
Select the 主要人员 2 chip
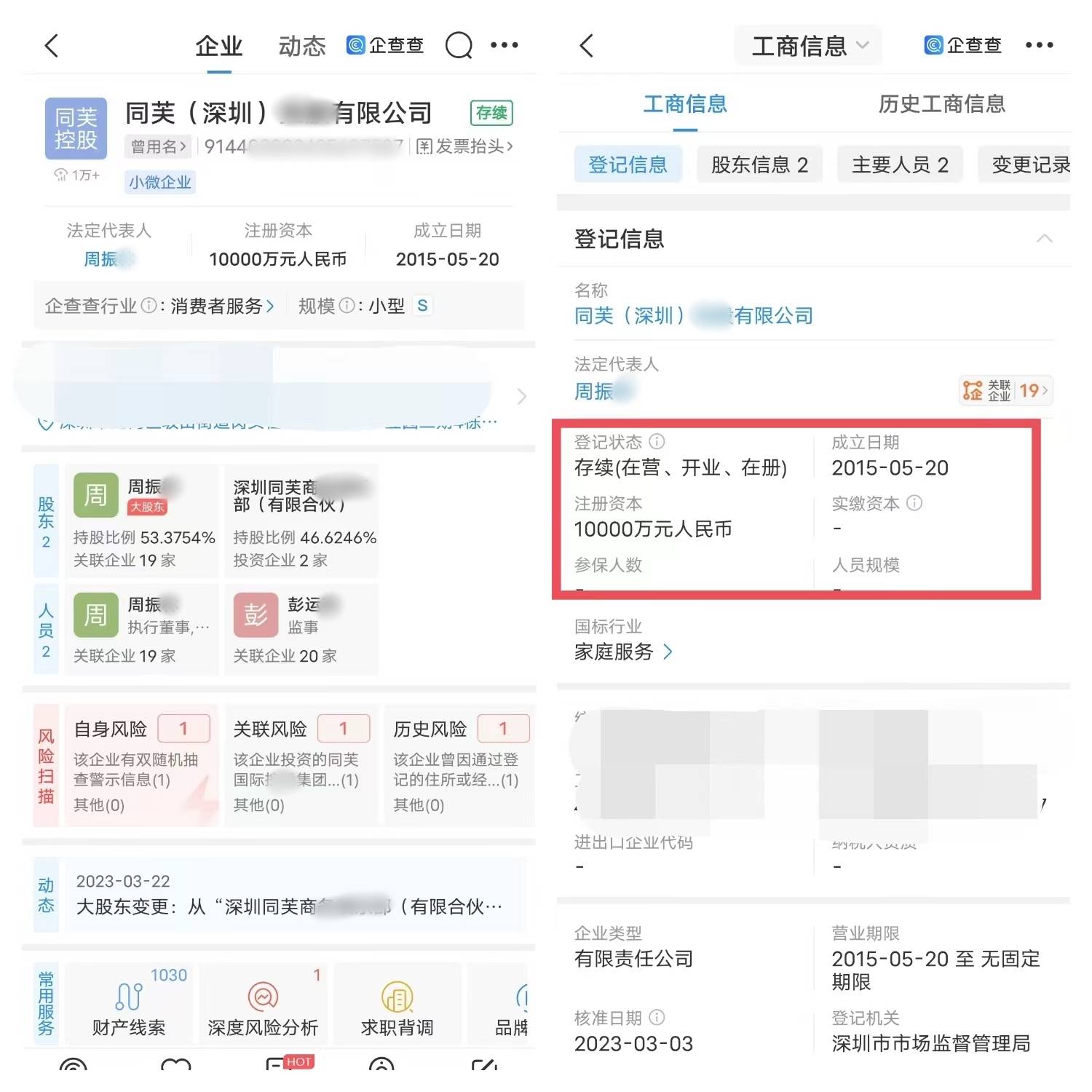click(x=900, y=165)
